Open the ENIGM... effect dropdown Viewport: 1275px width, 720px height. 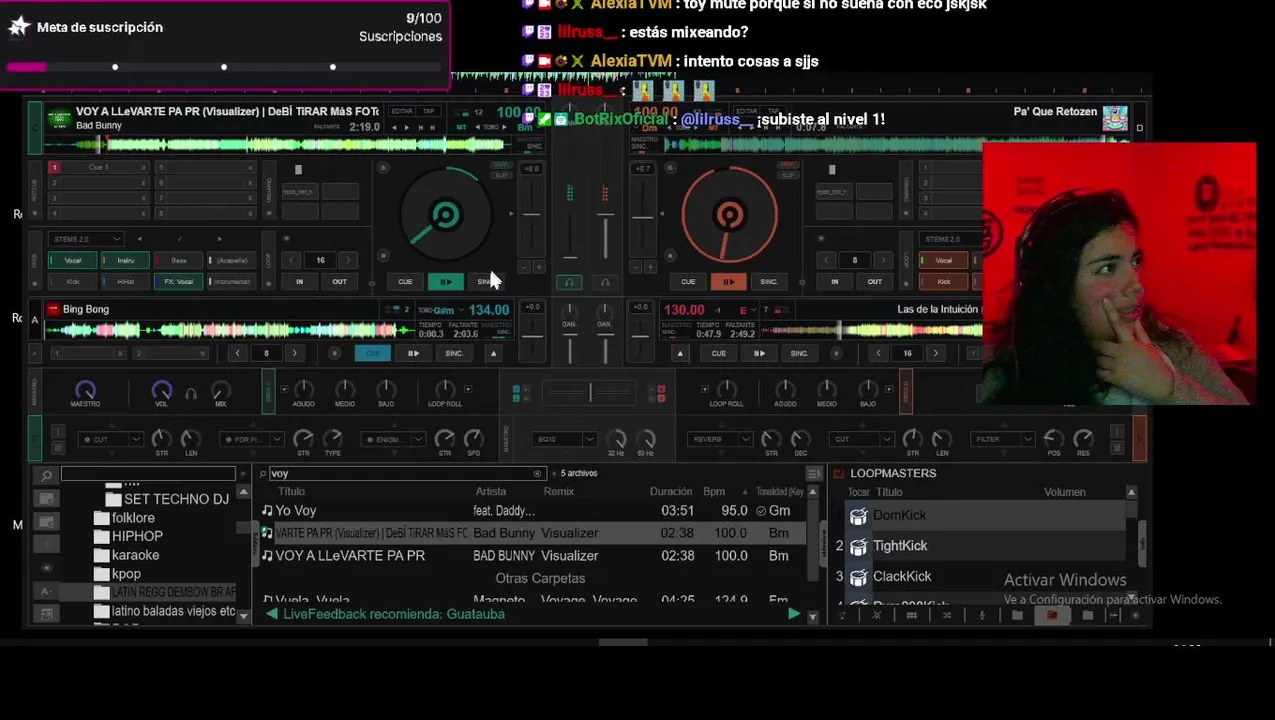click(x=392, y=439)
